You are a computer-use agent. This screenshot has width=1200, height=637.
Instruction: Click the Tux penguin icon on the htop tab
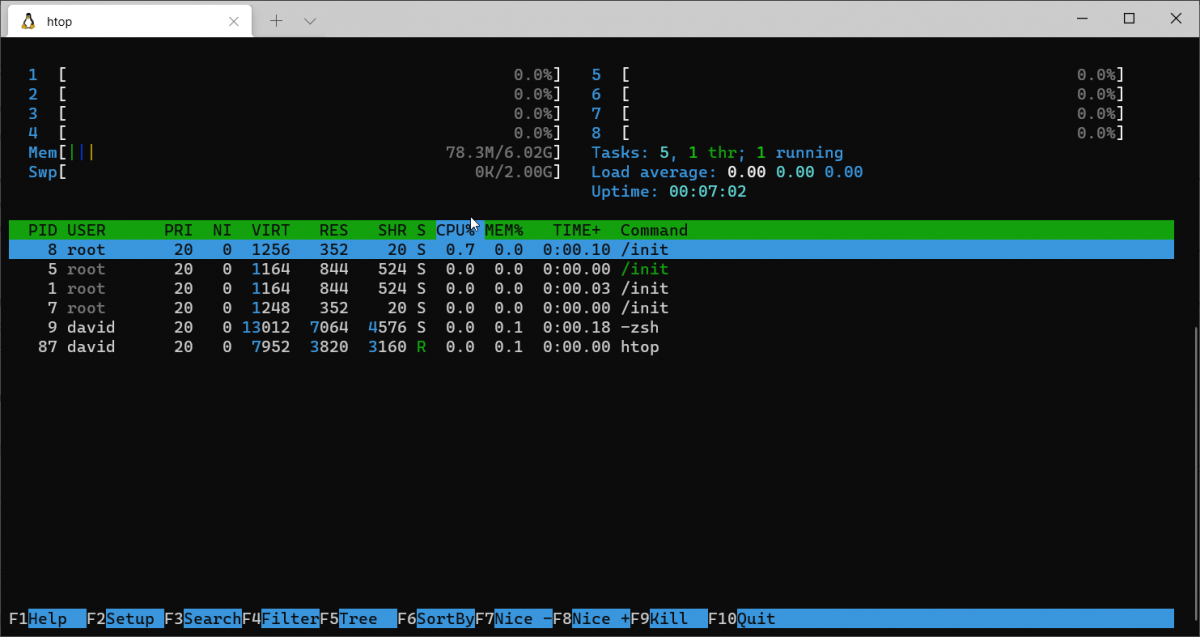click(28, 20)
